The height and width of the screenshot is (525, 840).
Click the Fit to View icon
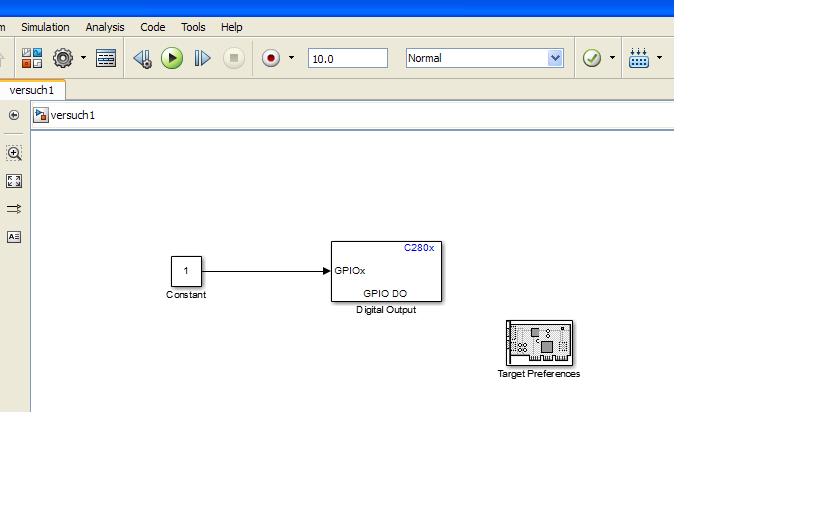tap(14, 181)
